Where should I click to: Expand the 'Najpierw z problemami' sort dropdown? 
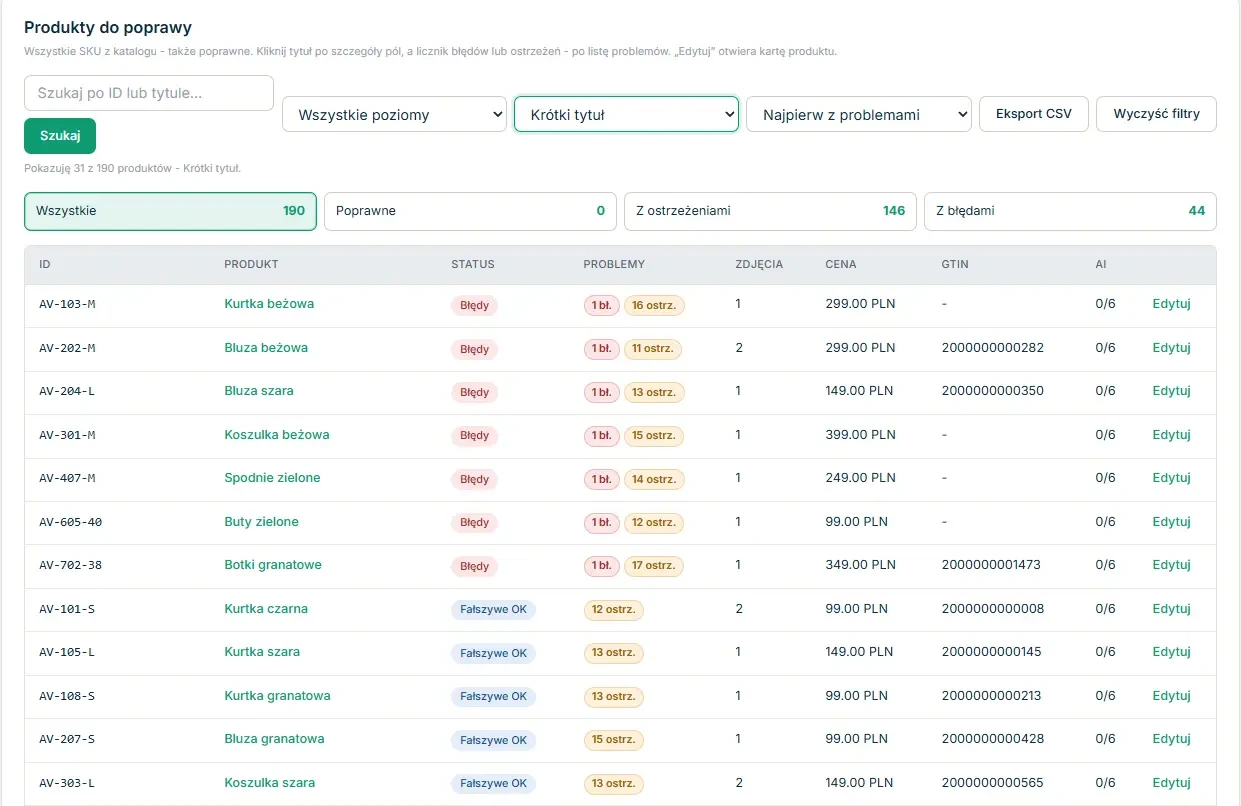[x=859, y=114]
